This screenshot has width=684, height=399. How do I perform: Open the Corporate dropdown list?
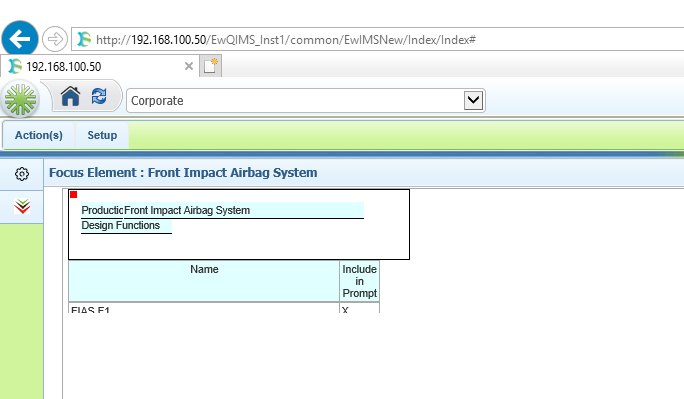pyautogui.click(x=306, y=101)
